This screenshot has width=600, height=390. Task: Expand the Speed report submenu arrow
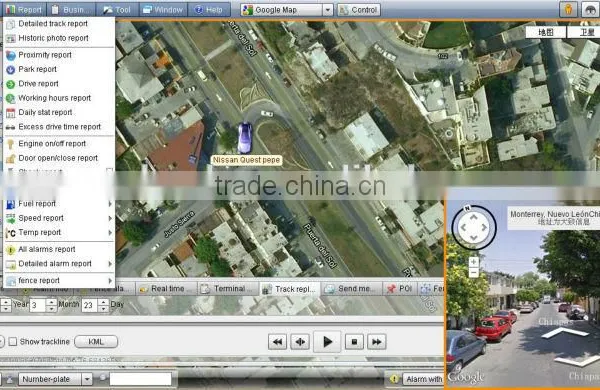[110, 218]
